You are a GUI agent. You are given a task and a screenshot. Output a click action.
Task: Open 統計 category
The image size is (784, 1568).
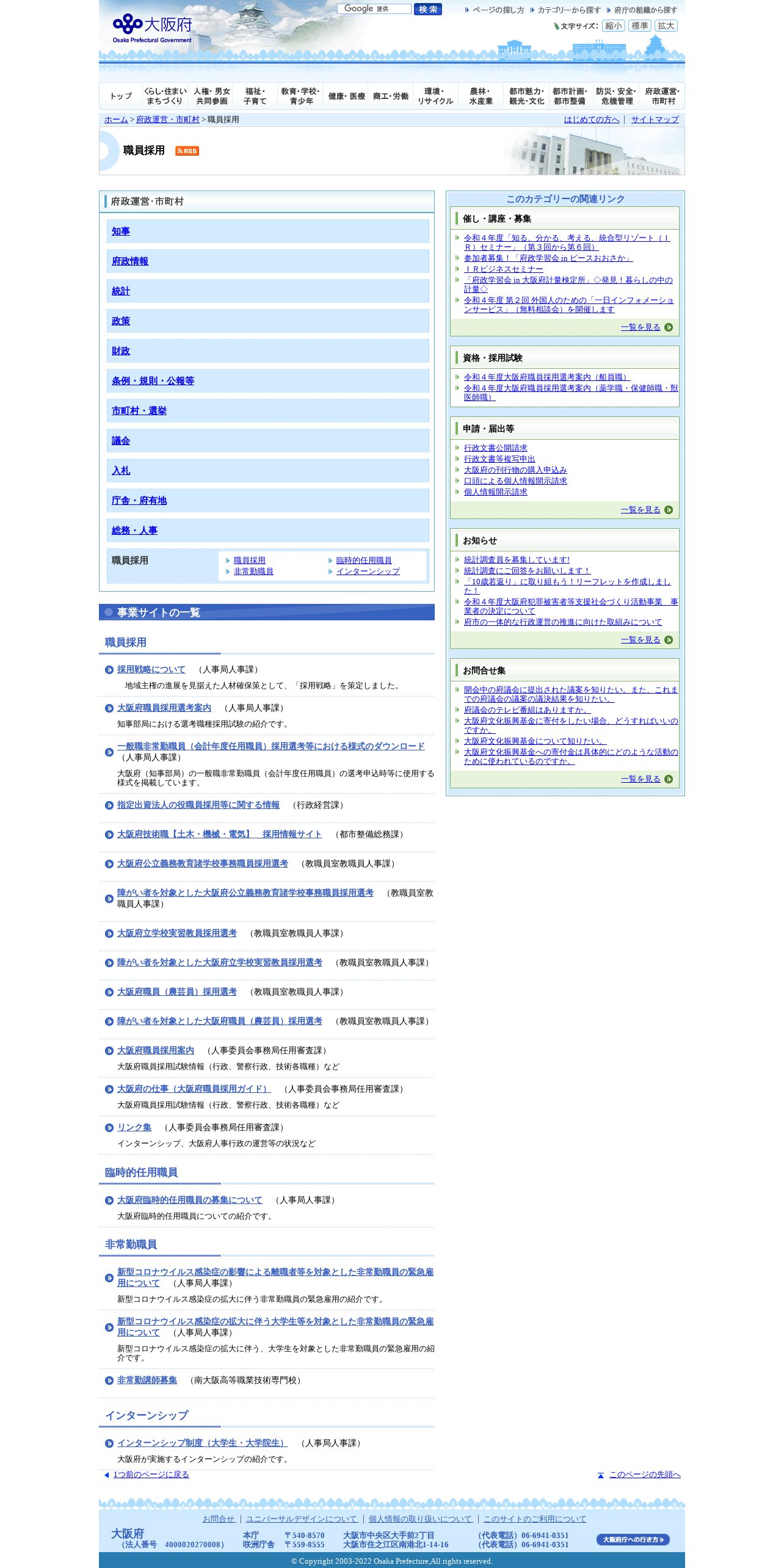click(x=121, y=291)
